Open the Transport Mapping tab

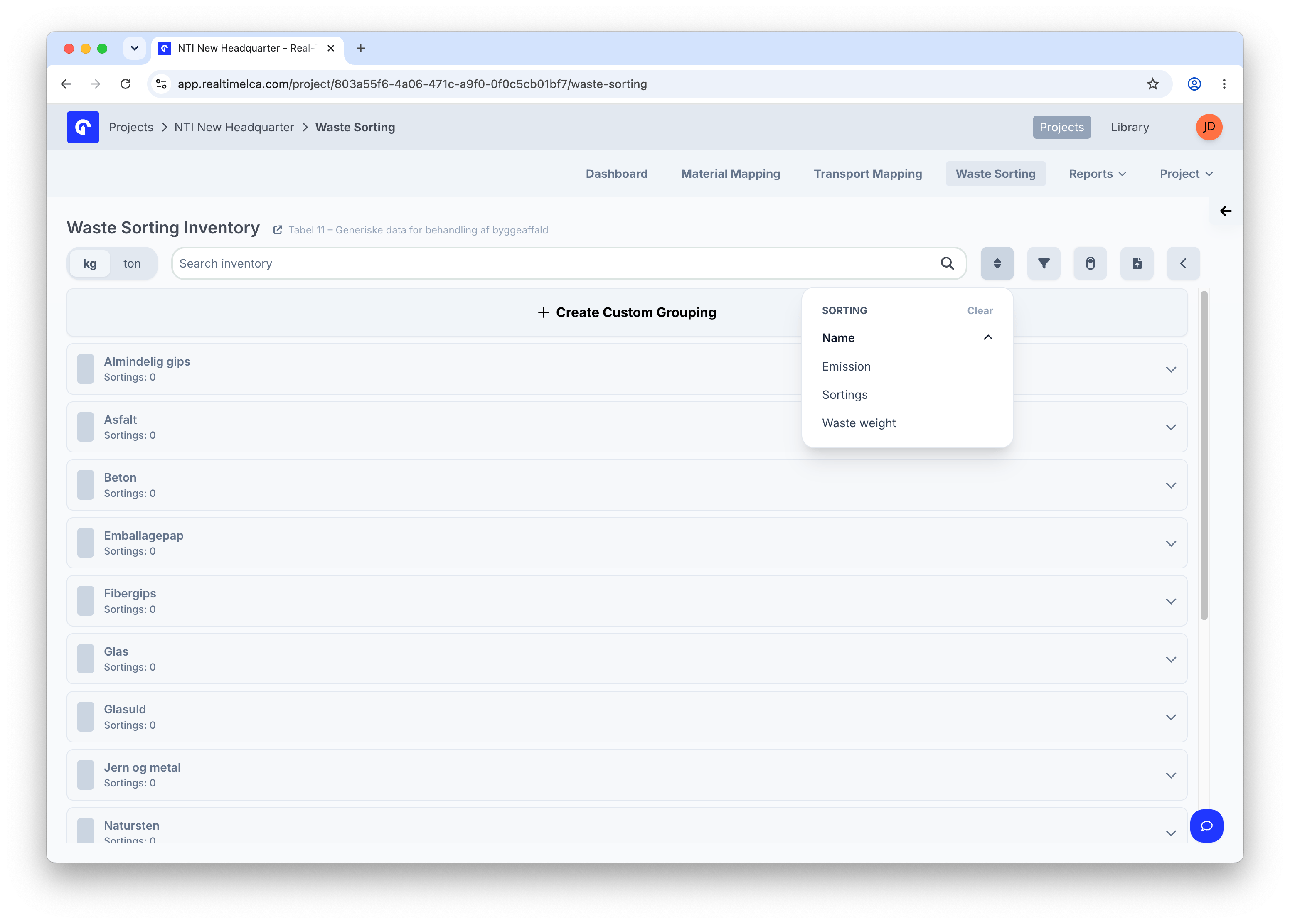pyautogui.click(x=867, y=173)
